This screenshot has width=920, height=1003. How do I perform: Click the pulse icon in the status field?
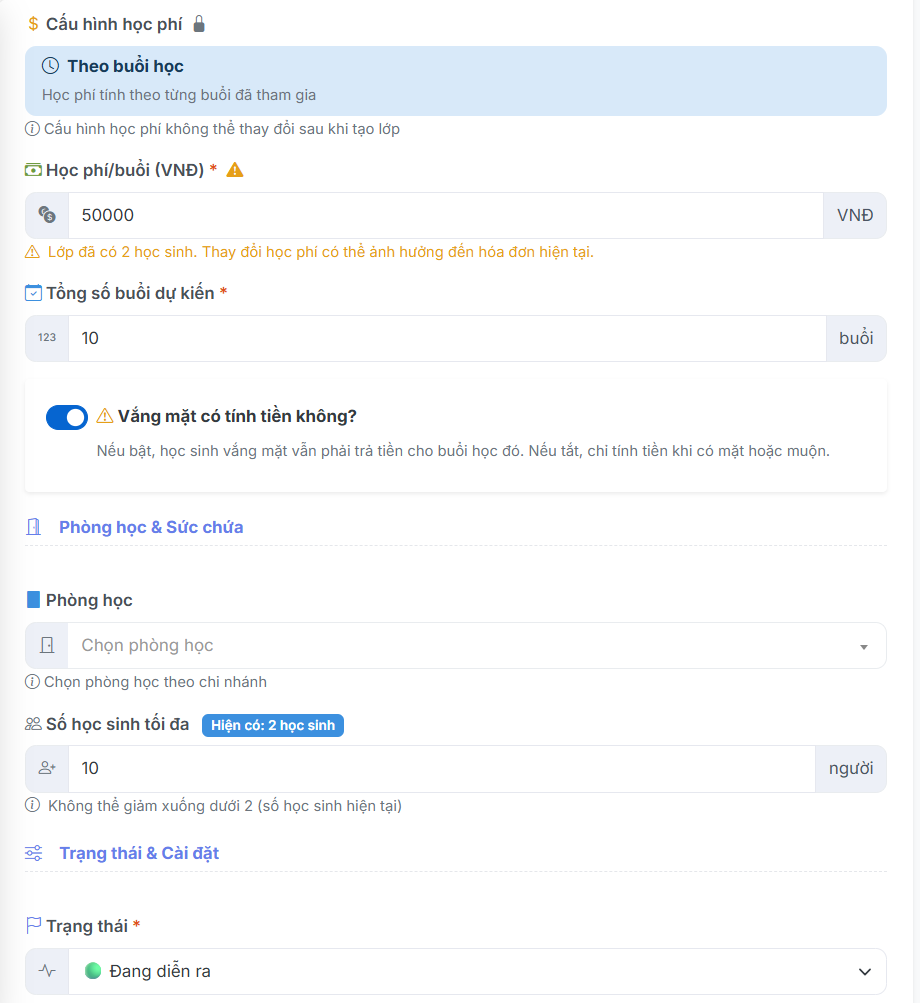click(47, 971)
